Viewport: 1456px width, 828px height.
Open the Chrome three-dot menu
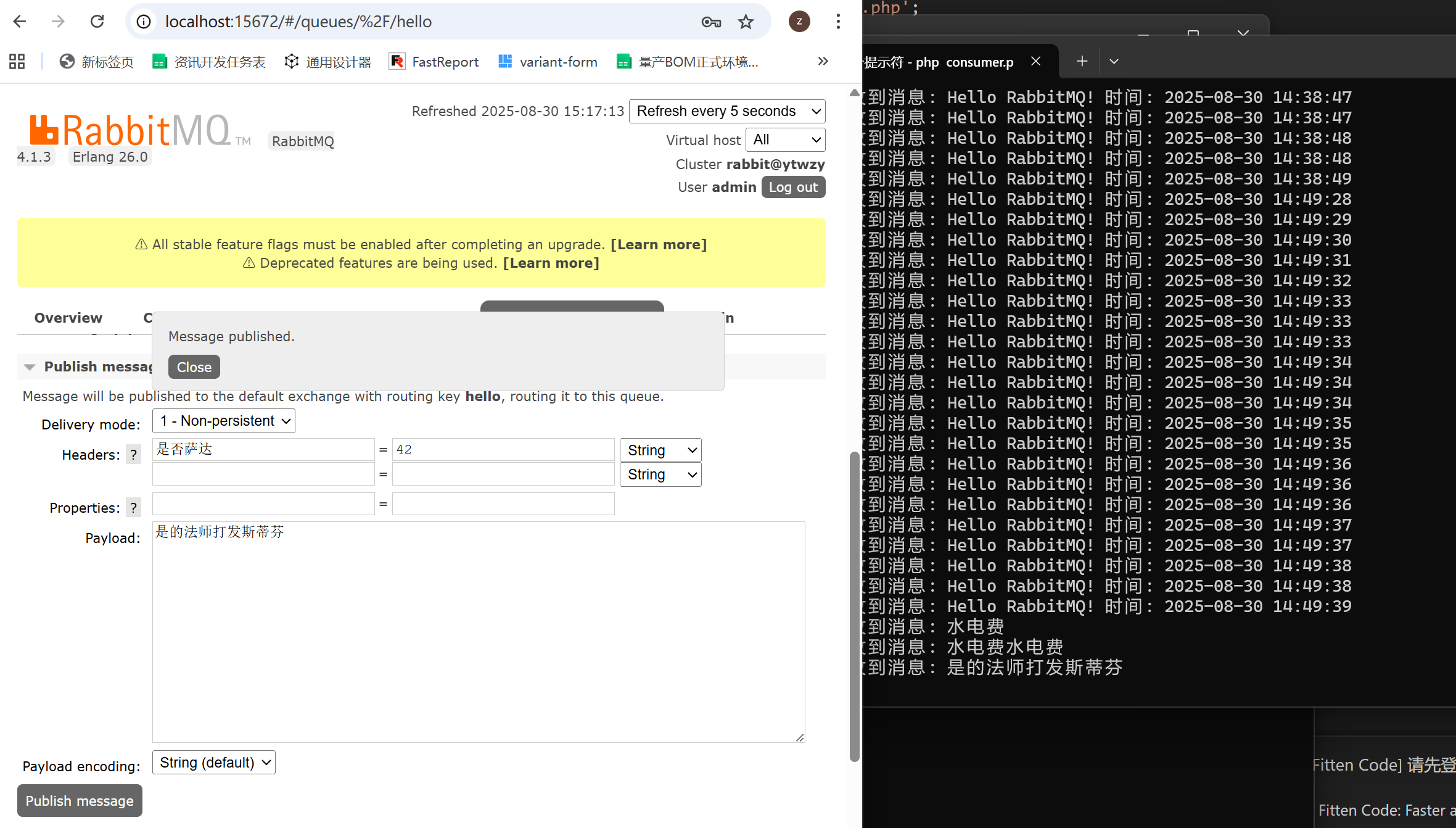point(838,22)
